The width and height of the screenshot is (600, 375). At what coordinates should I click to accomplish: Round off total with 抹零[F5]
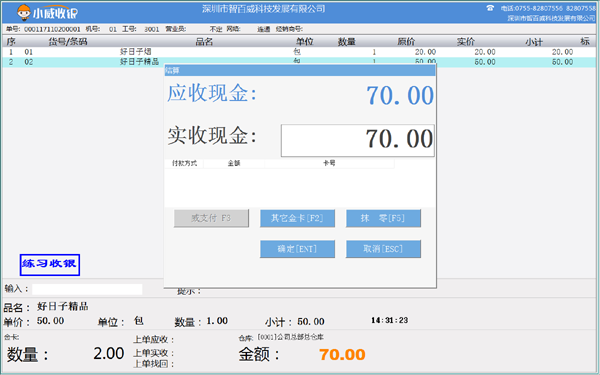383,218
